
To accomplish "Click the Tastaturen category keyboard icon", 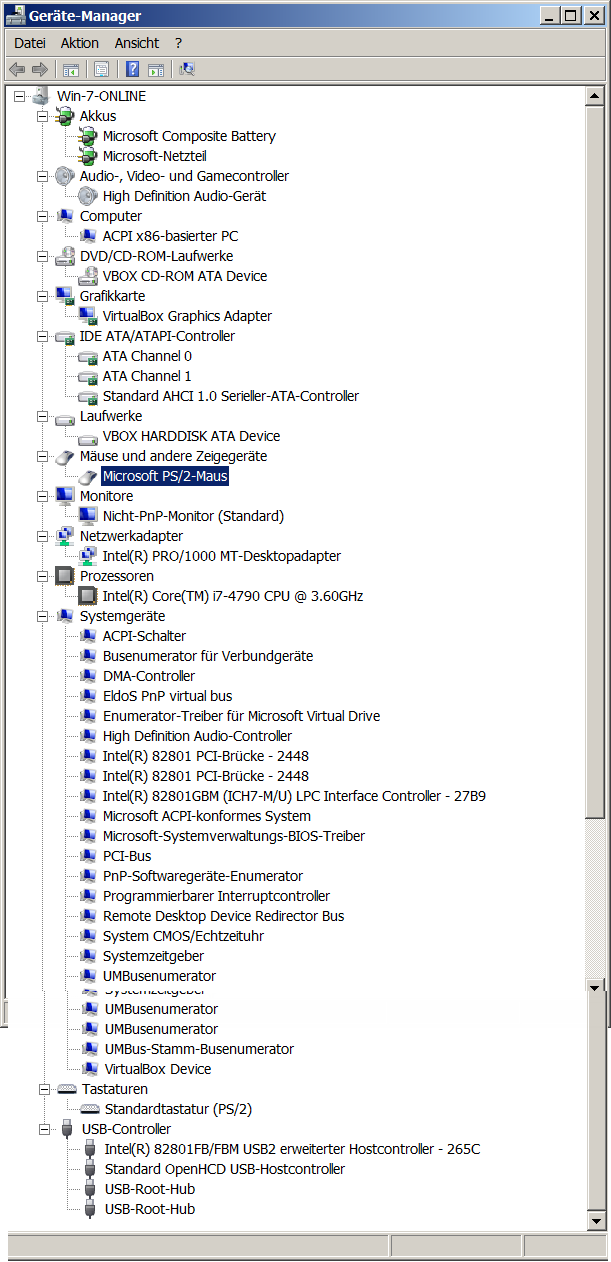I will coord(67,1089).
